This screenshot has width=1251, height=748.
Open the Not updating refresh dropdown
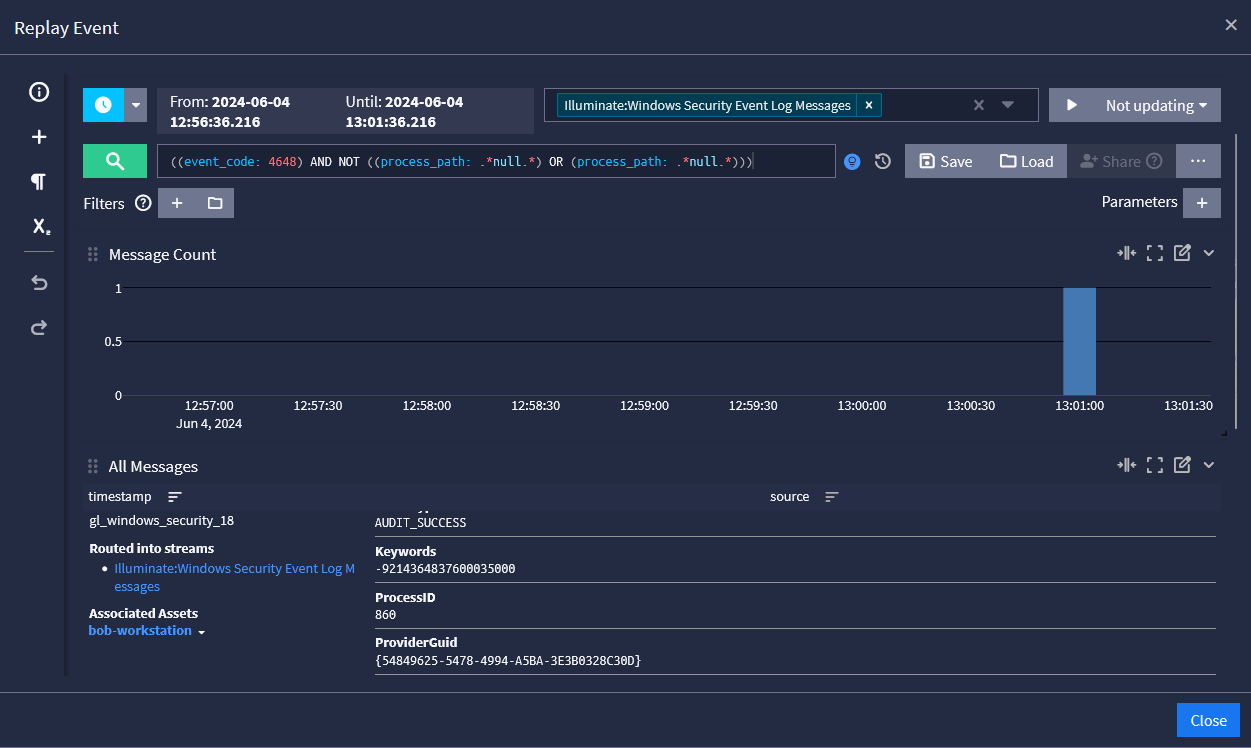[x=1156, y=105]
